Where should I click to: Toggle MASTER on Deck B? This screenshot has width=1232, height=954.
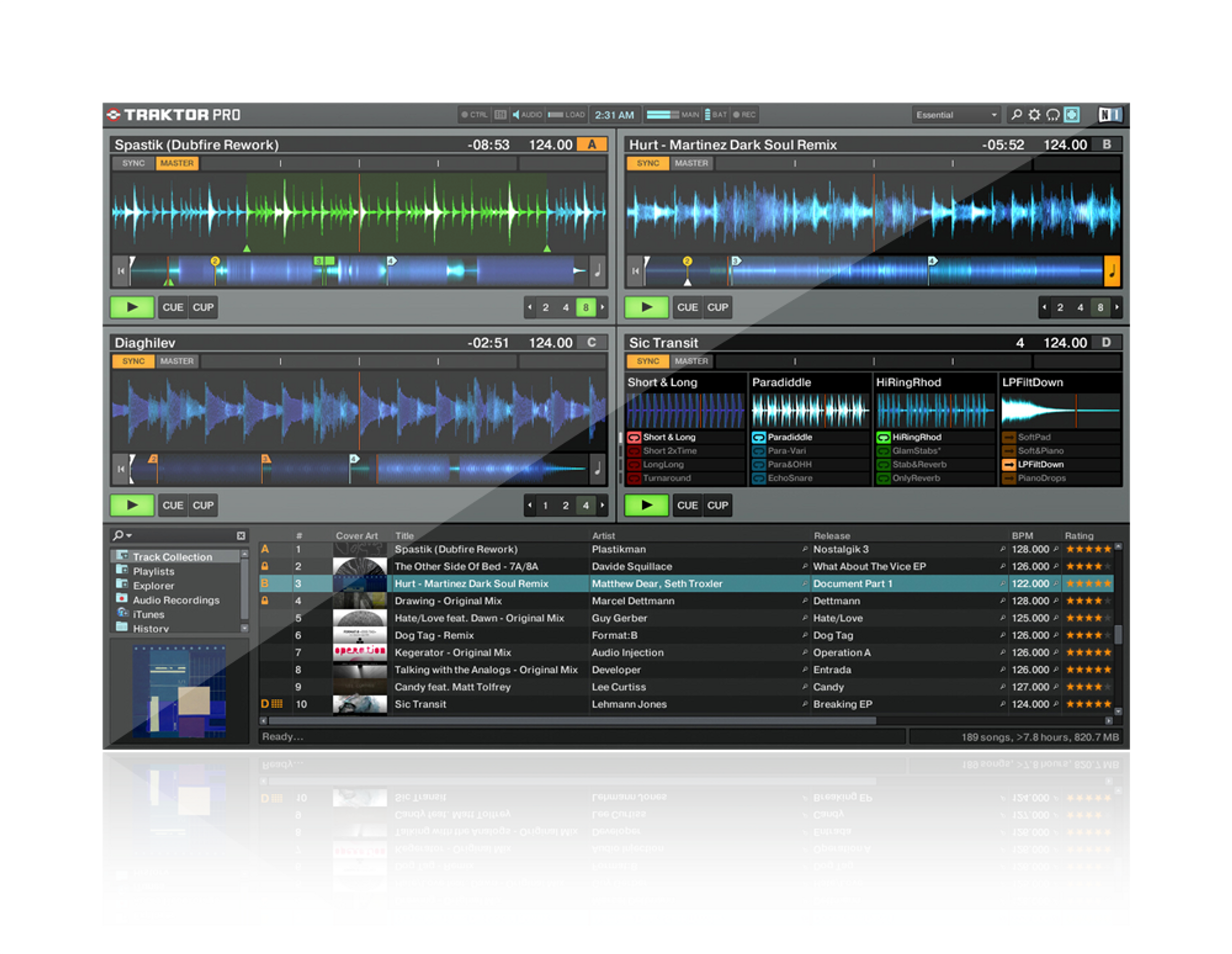pos(691,163)
